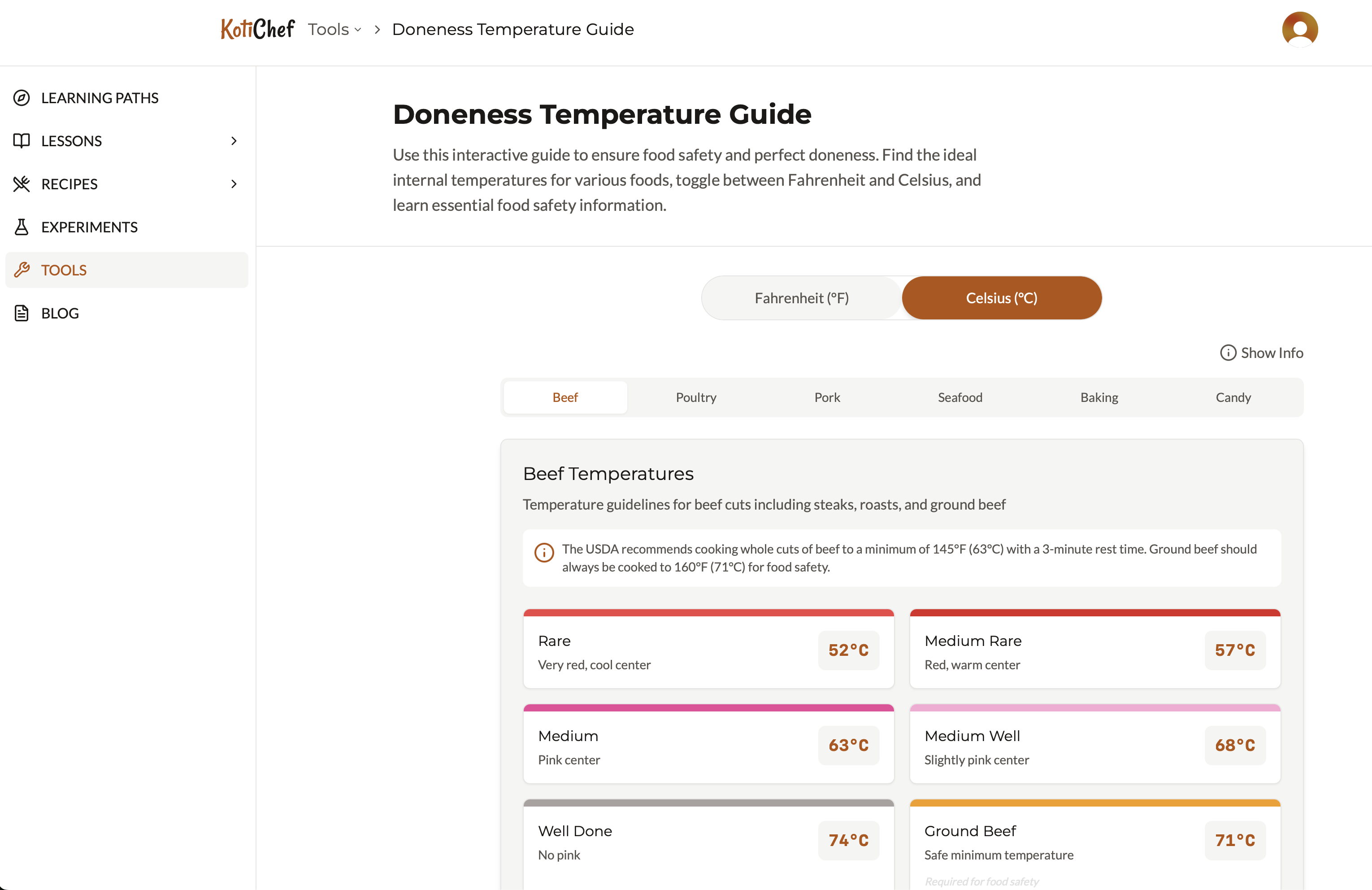Open the user profile avatar
The width and height of the screenshot is (1372, 890).
[x=1299, y=29]
